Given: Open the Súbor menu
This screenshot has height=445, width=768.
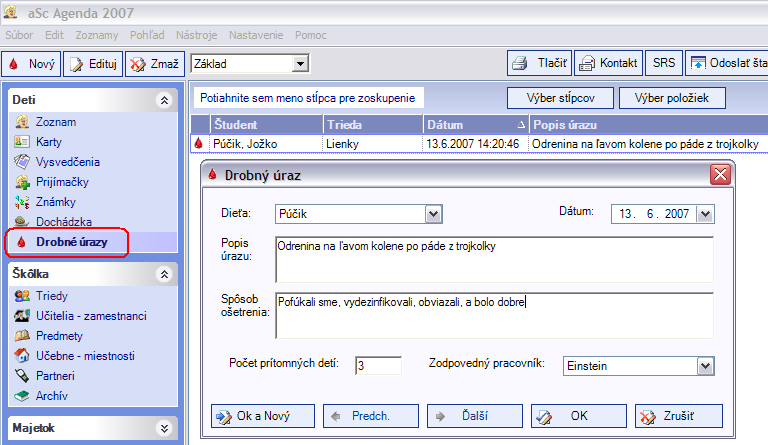Looking at the screenshot, I should click(x=19, y=35).
